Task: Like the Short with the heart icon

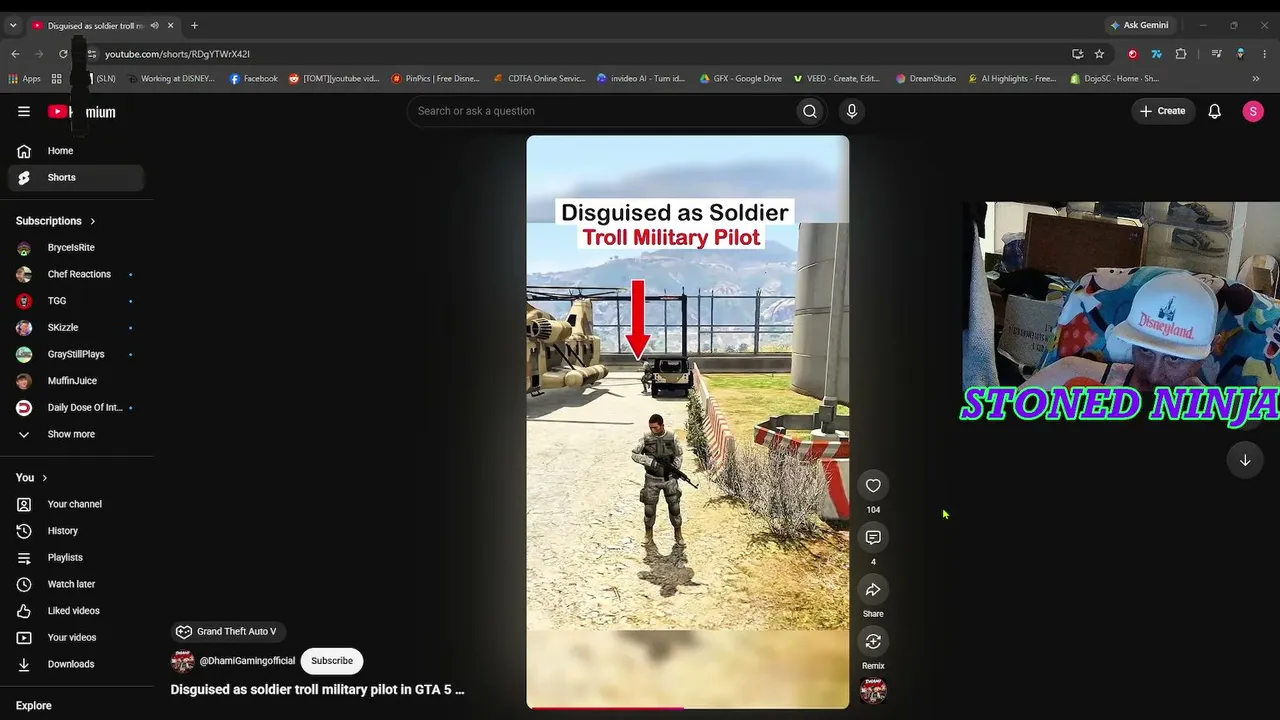Action: 873,485
